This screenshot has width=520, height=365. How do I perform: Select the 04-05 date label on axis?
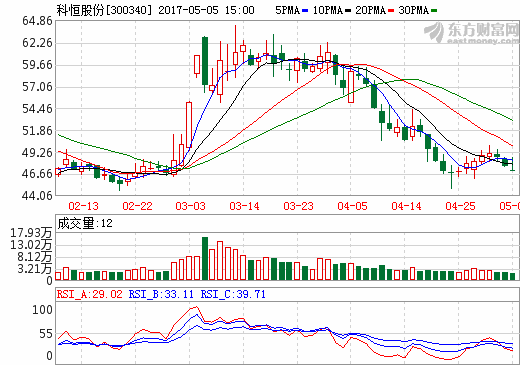[x=352, y=206]
